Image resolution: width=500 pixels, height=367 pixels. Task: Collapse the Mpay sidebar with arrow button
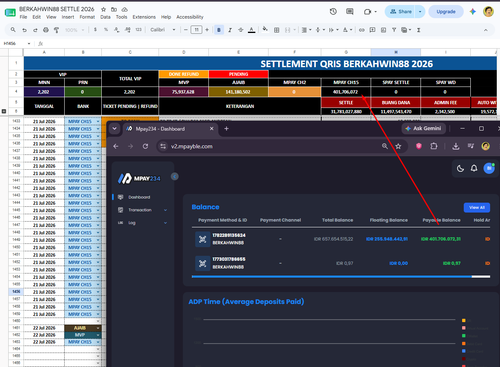[175, 177]
